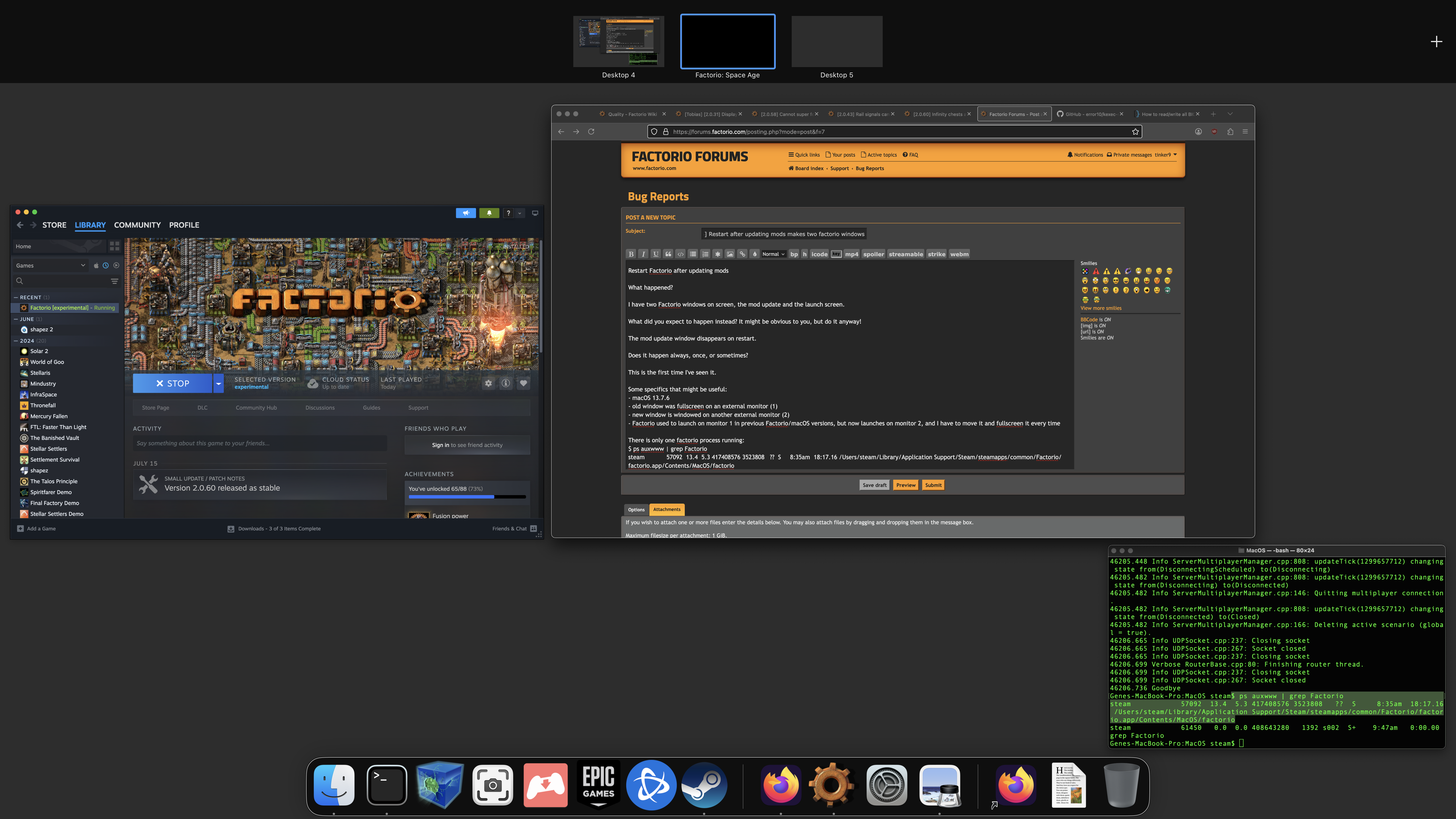Click the achievements progress bar in Steam

coord(467,497)
